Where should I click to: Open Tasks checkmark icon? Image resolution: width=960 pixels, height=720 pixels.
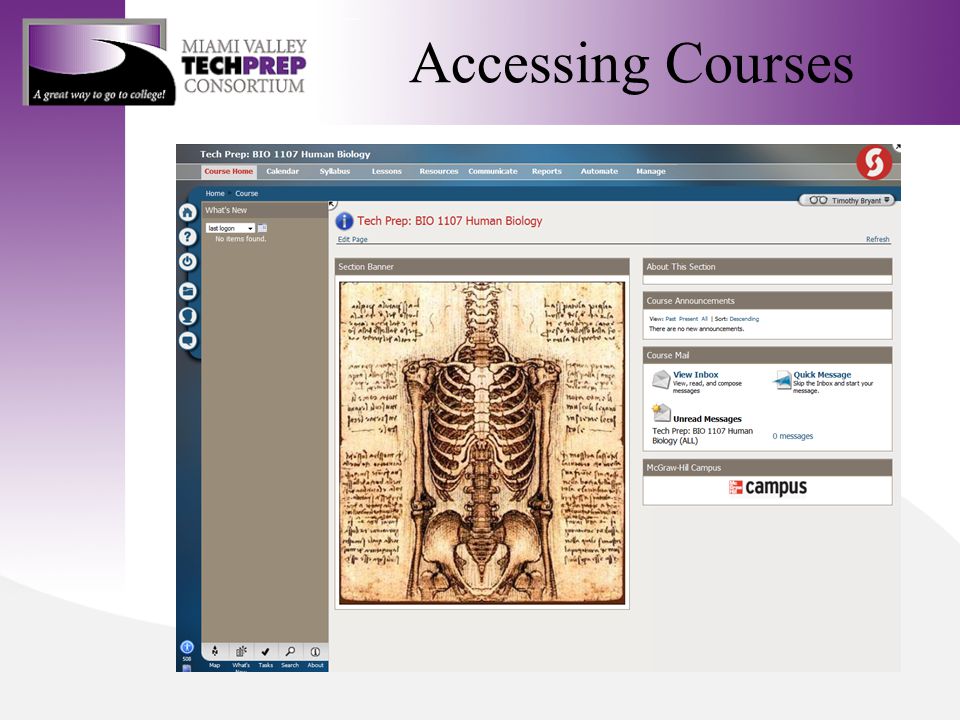(x=265, y=651)
